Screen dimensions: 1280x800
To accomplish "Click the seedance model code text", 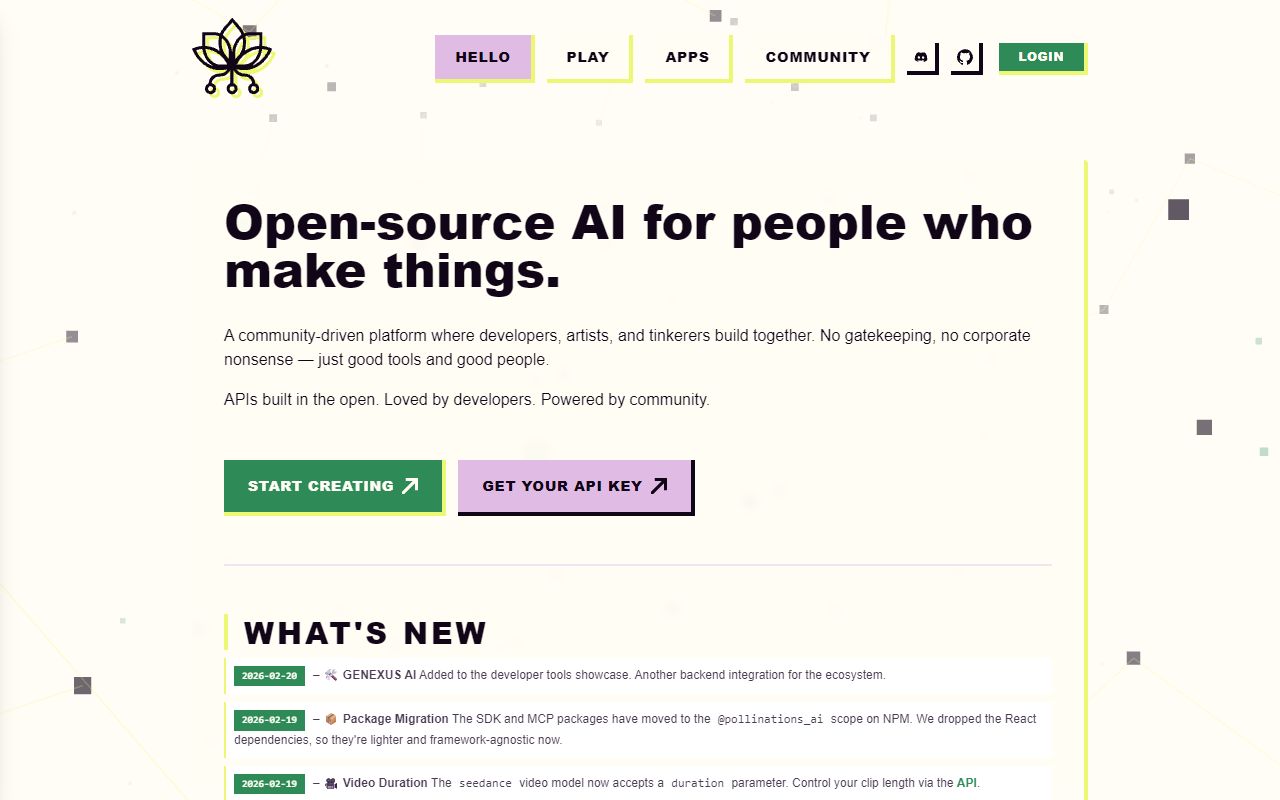I will tap(484, 784).
